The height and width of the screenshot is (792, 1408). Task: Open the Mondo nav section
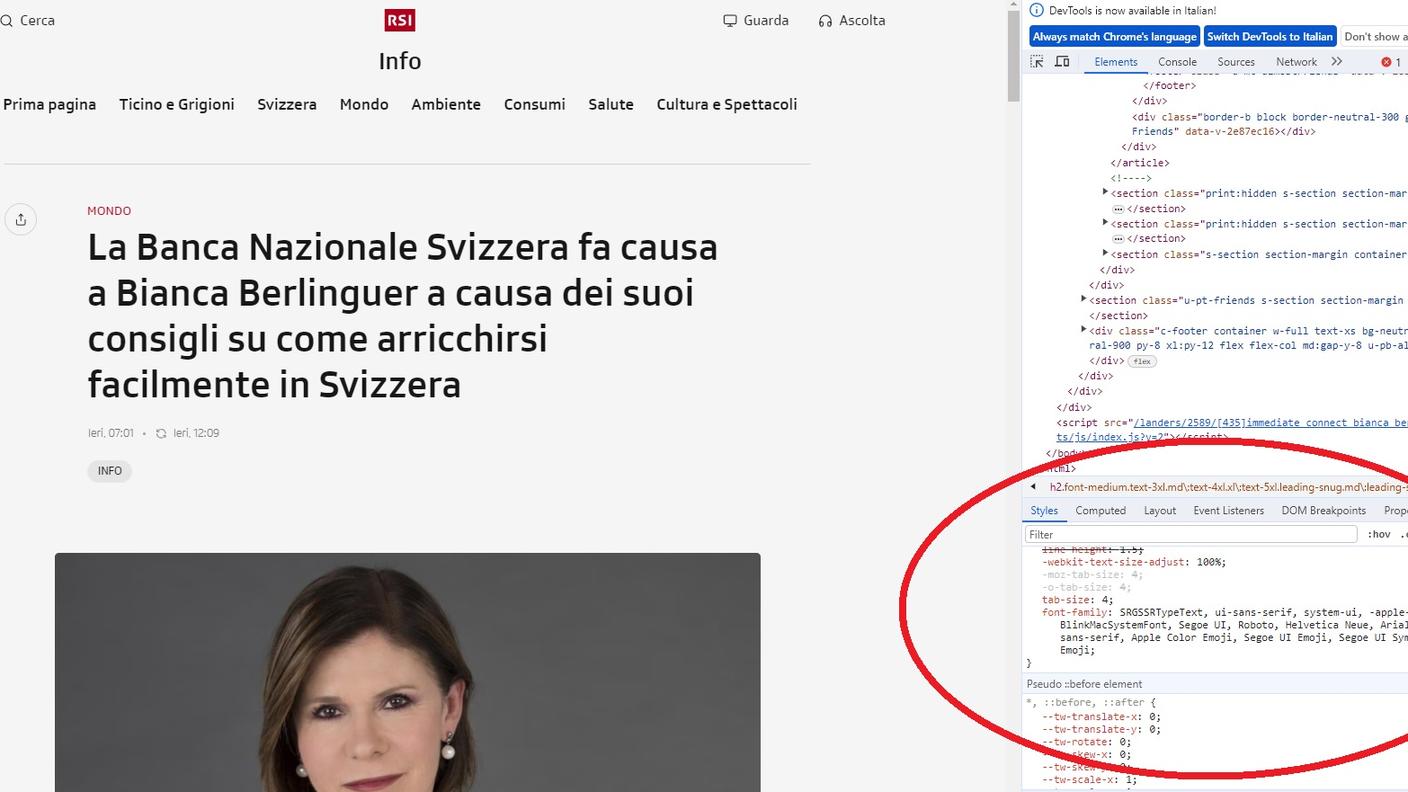(x=364, y=104)
